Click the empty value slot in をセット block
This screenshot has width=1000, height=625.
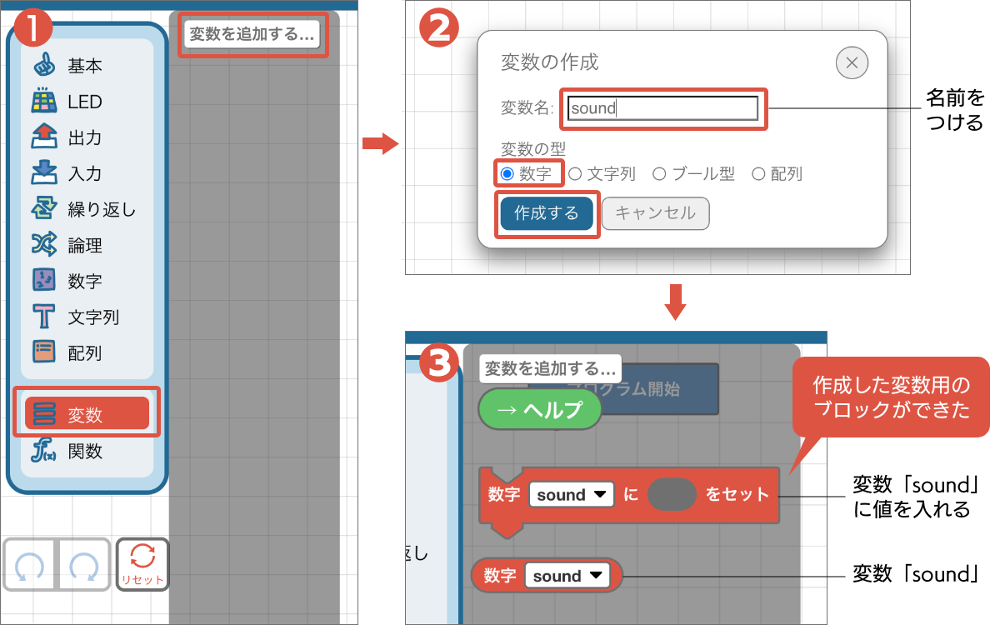[x=672, y=494]
